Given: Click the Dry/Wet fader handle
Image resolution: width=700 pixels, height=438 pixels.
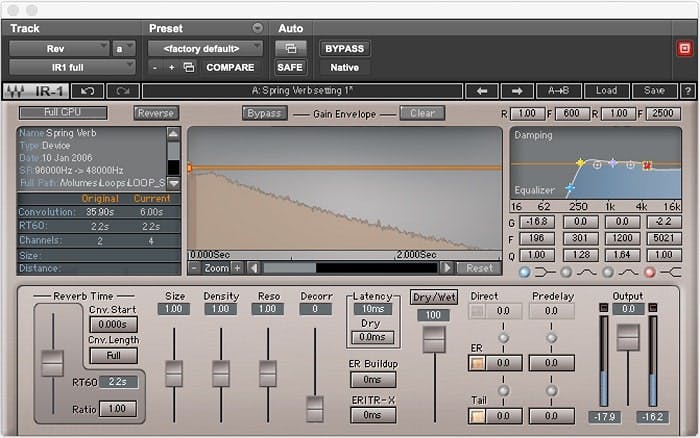Looking at the screenshot, I should coord(433,341).
